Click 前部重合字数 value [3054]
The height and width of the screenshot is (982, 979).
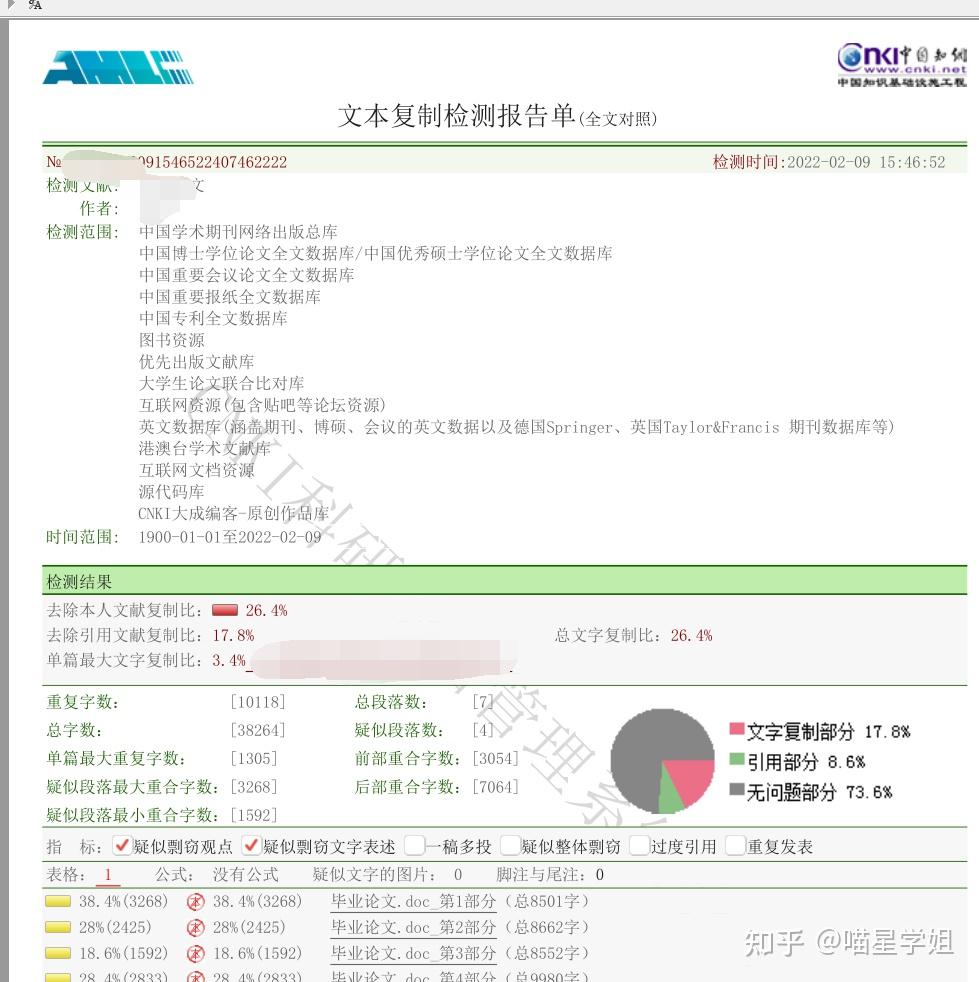[495, 758]
